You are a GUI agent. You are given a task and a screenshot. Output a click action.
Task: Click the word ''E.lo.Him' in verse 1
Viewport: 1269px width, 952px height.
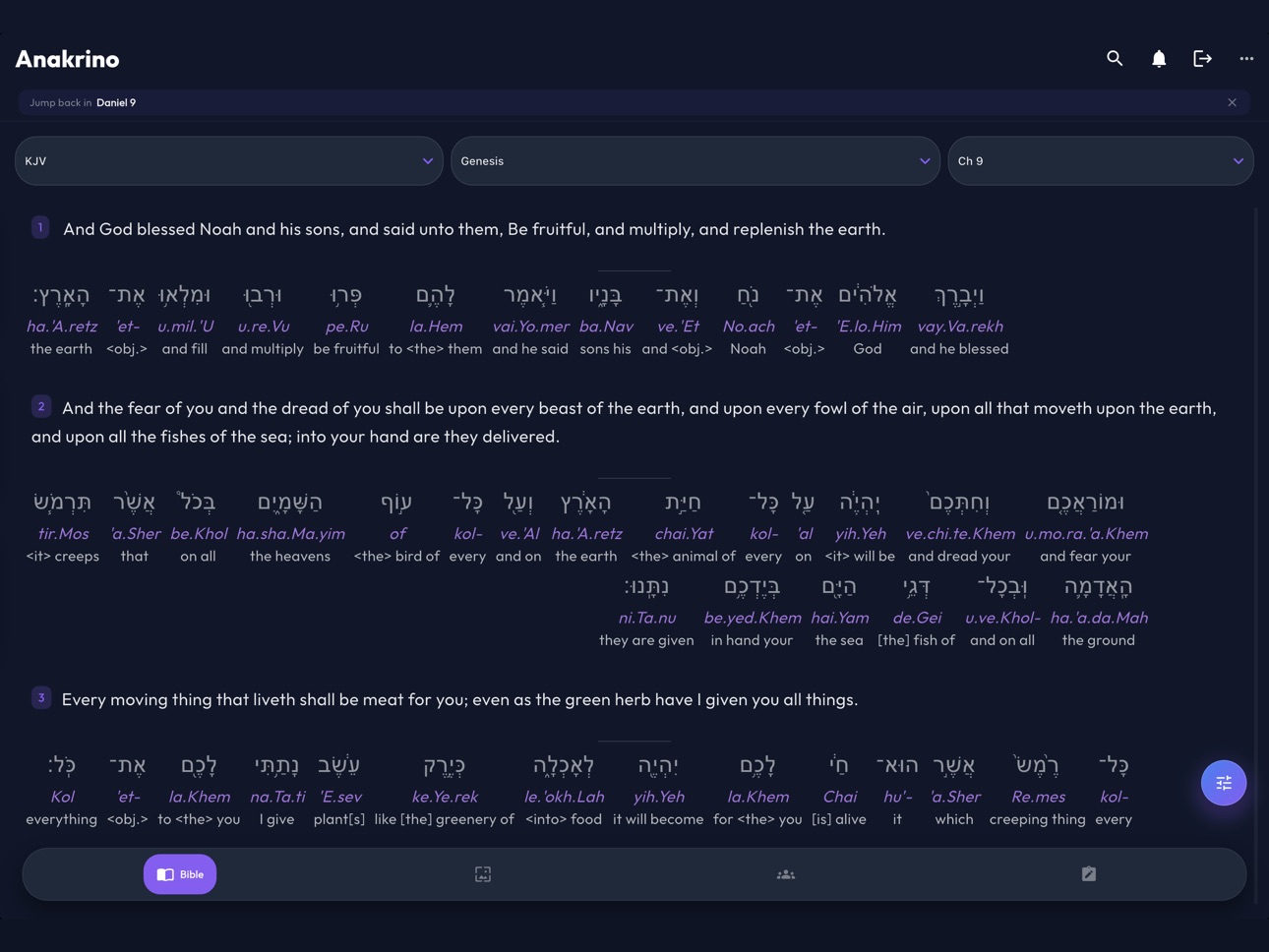(x=869, y=327)
